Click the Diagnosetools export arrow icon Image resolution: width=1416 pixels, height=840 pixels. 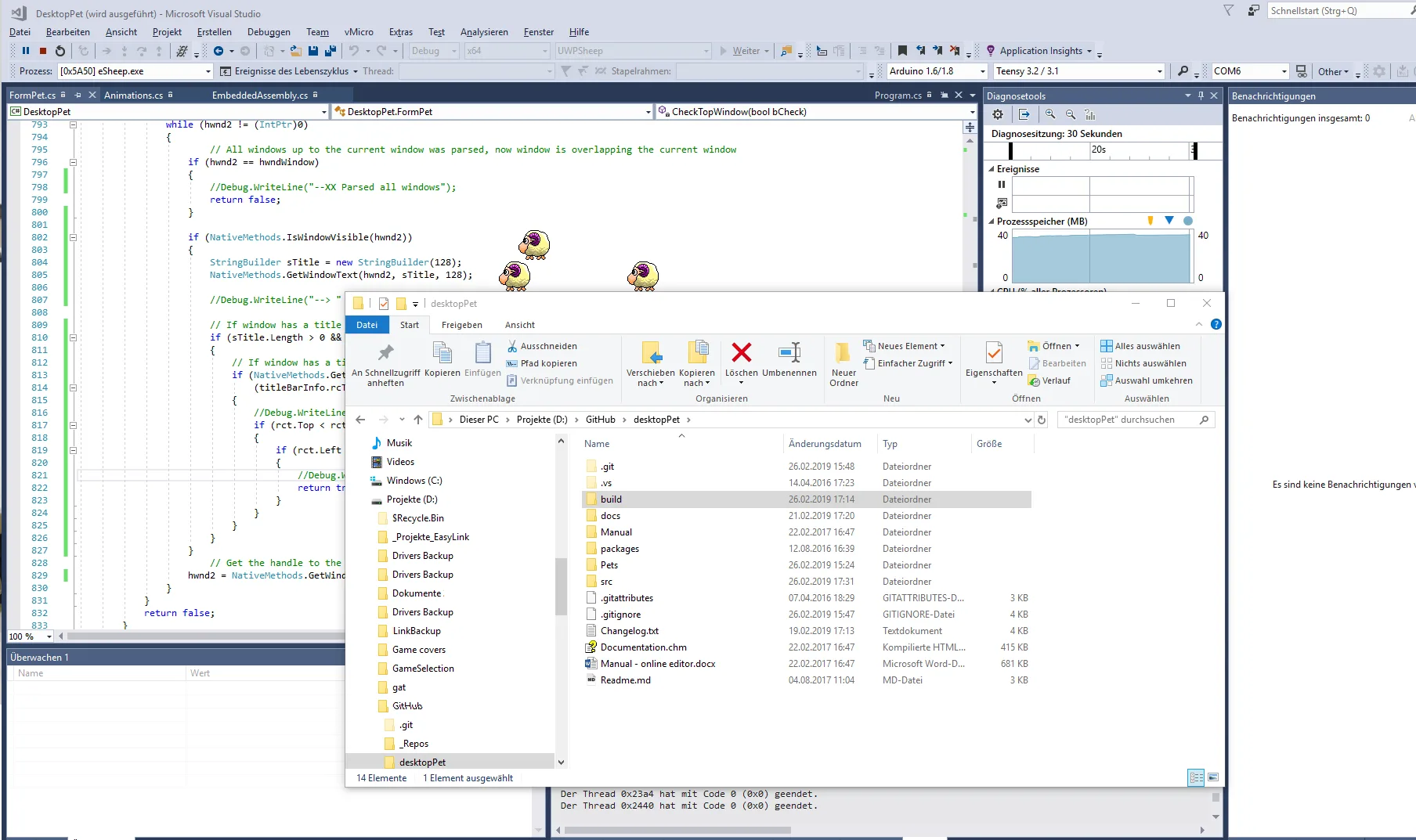click(x=1024, y=114)
